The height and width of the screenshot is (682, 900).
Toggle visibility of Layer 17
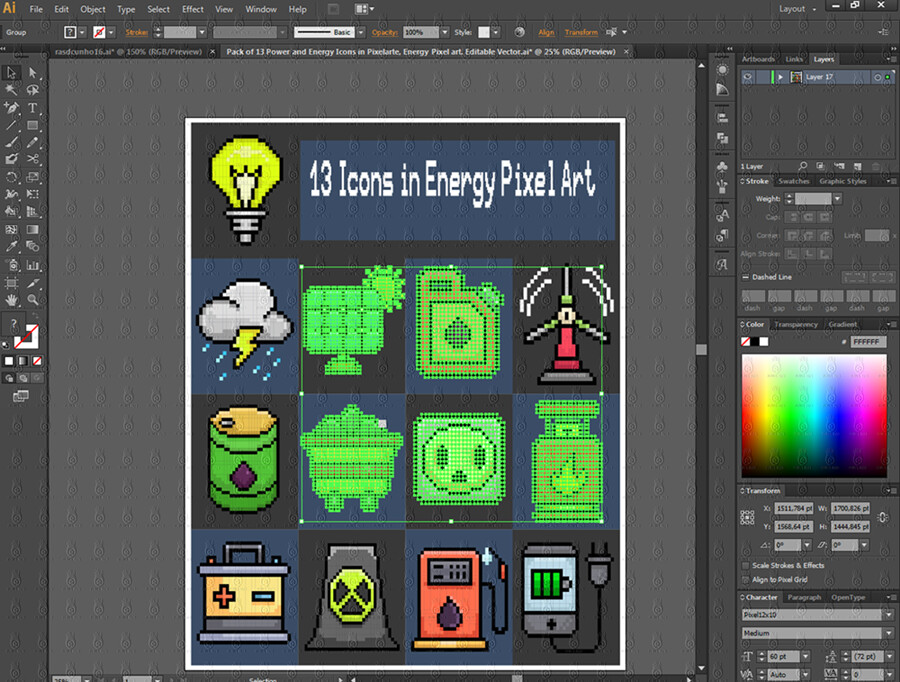[748, 76]
